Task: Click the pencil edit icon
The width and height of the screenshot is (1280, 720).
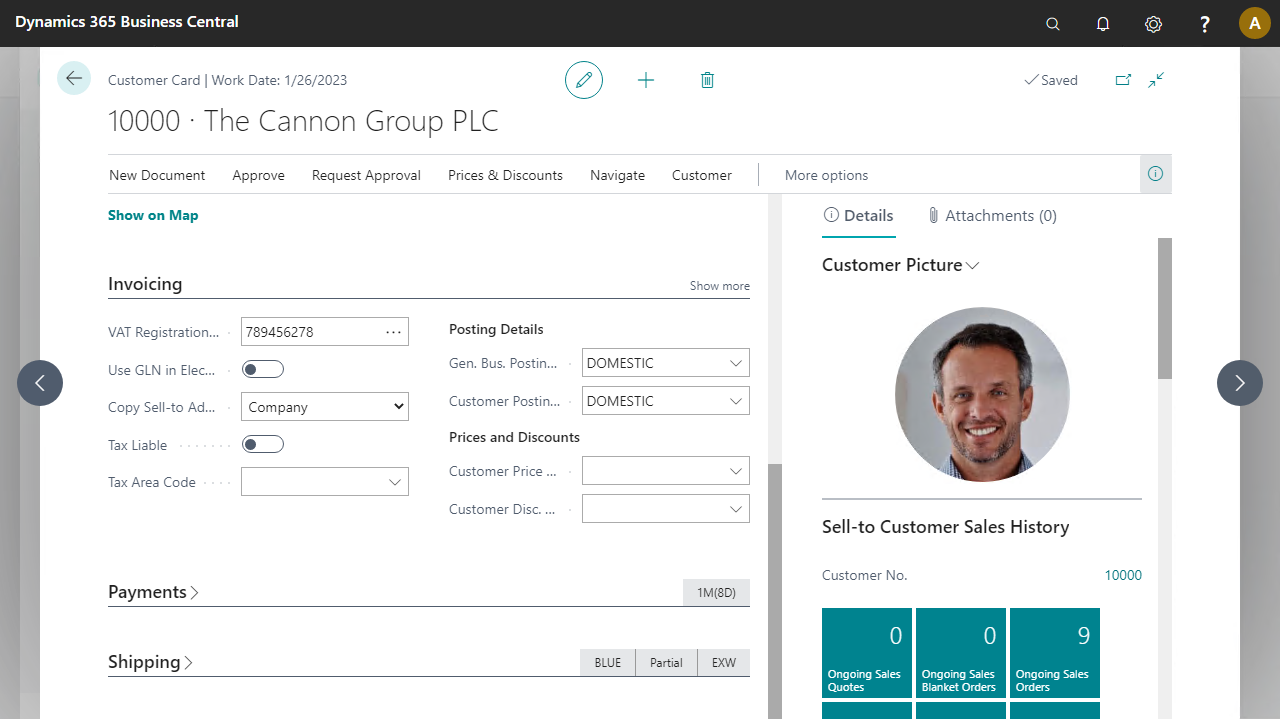Action: (584, 80)
